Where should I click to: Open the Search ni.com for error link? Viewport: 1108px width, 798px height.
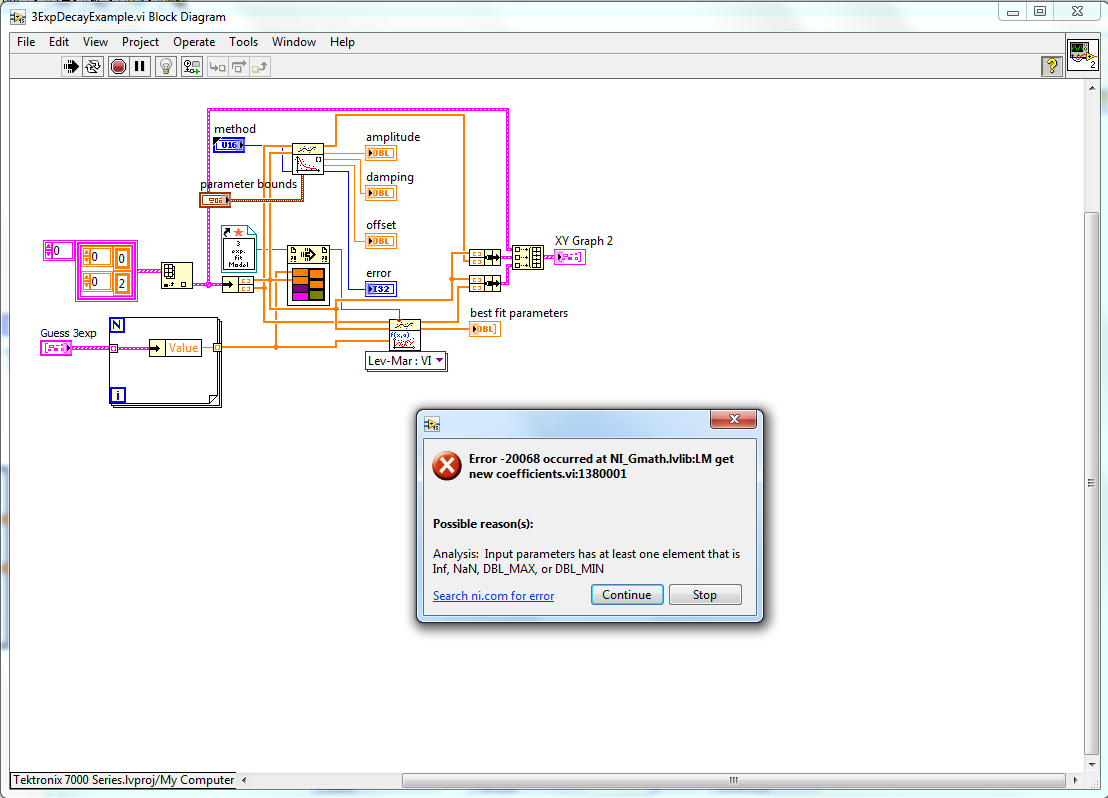(493, 596)
